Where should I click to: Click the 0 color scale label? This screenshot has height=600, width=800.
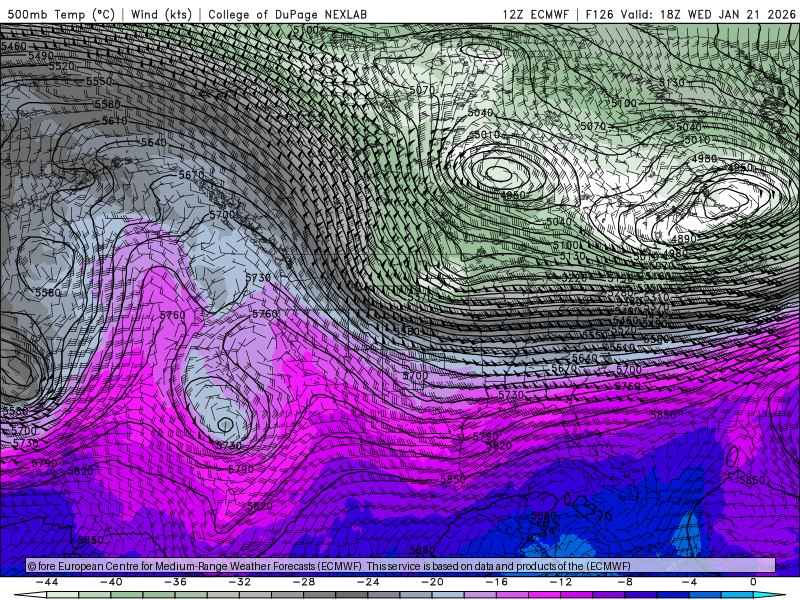pos(754,582)
